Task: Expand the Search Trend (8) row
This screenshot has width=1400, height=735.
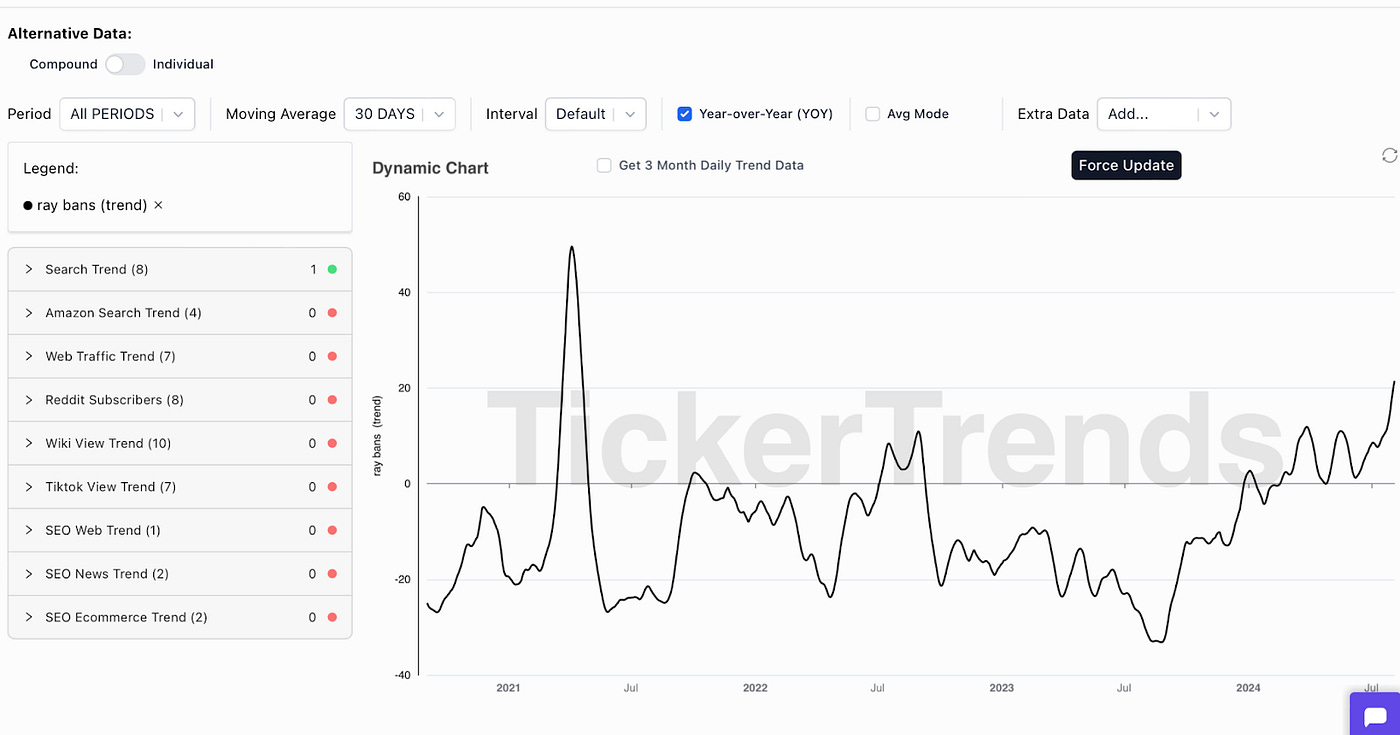Action: [180, 269]
